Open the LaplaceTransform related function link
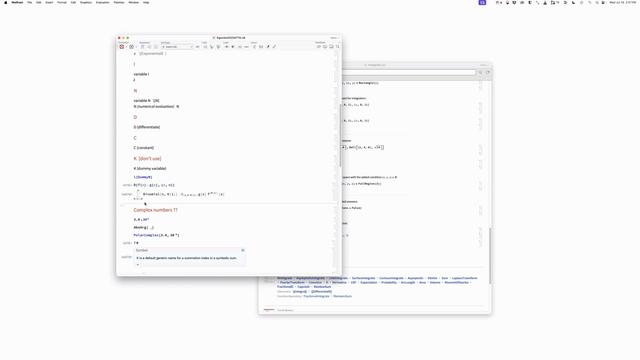Screen dimensions: 640x360 [x=464, y=278]
